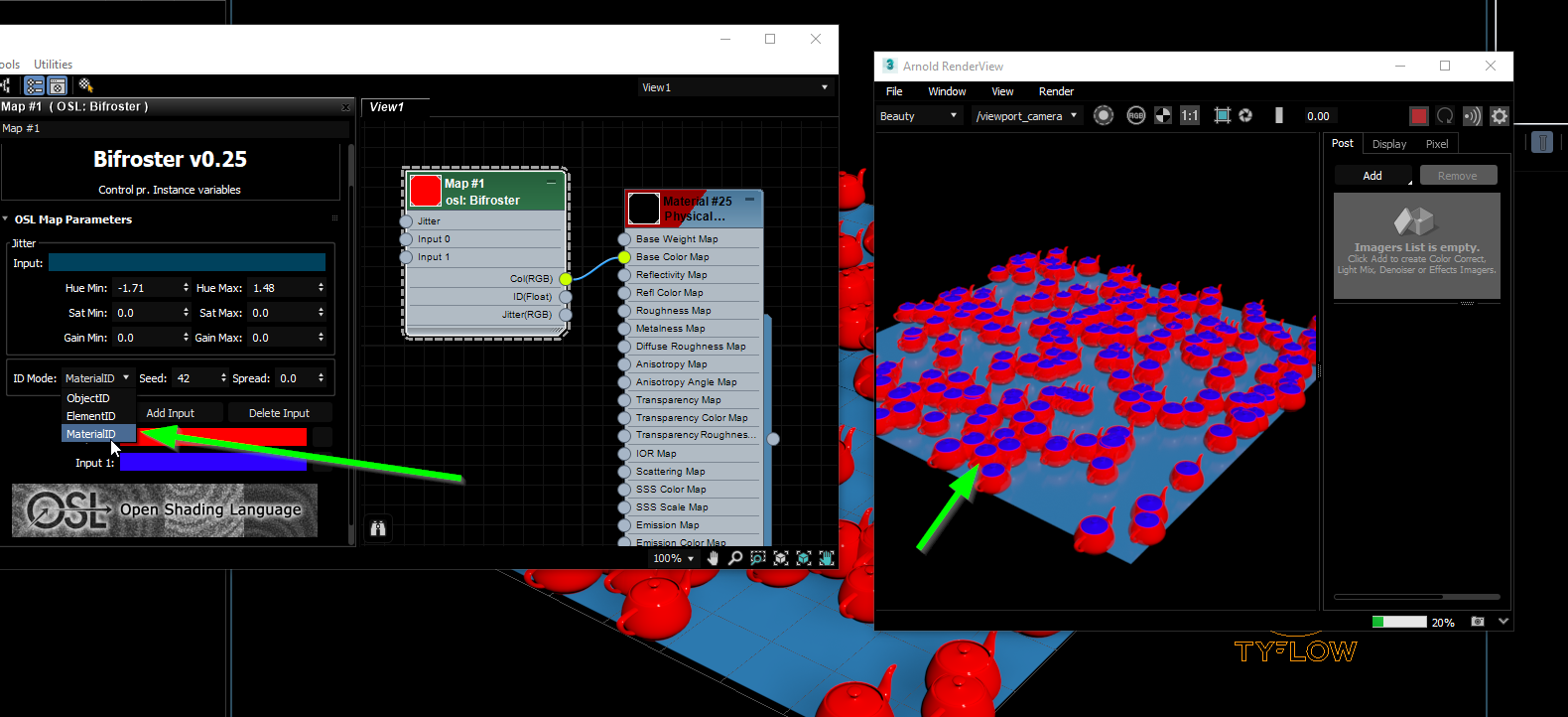Select the Zoom magnifier tool in material editor
The height and width of the screenshot is (717, 1568).
coord(735,558)
